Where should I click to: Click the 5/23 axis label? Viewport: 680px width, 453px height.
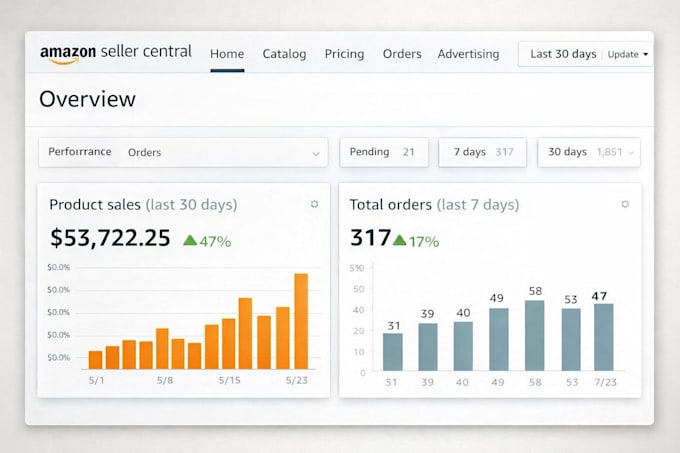click(x=297, y=380)
